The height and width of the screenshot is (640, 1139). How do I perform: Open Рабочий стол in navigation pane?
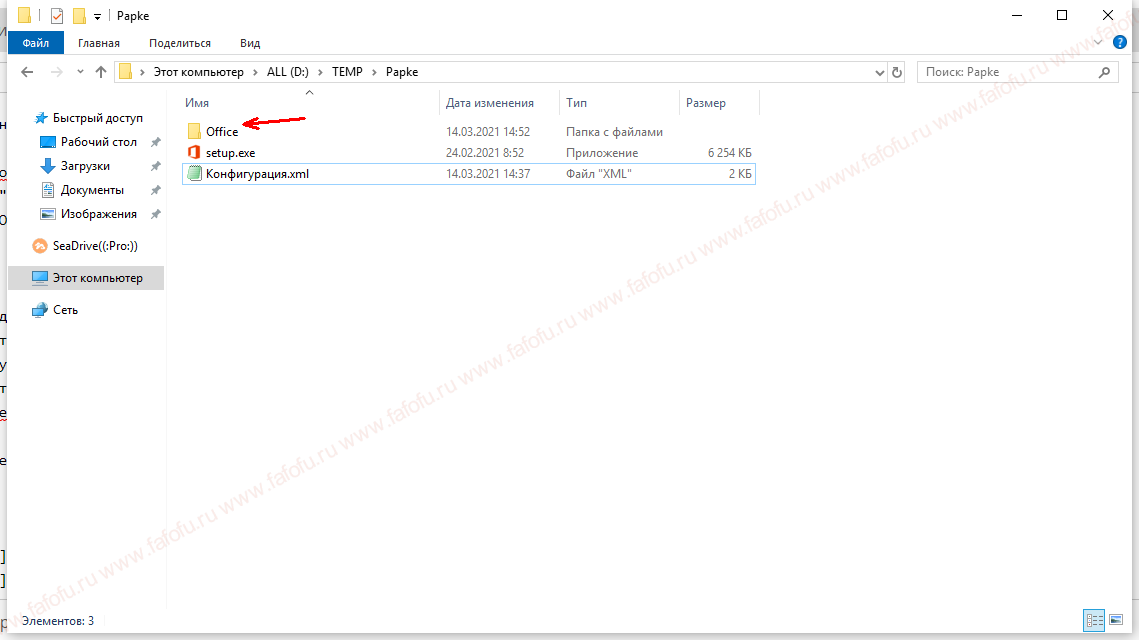pos(98,142)
